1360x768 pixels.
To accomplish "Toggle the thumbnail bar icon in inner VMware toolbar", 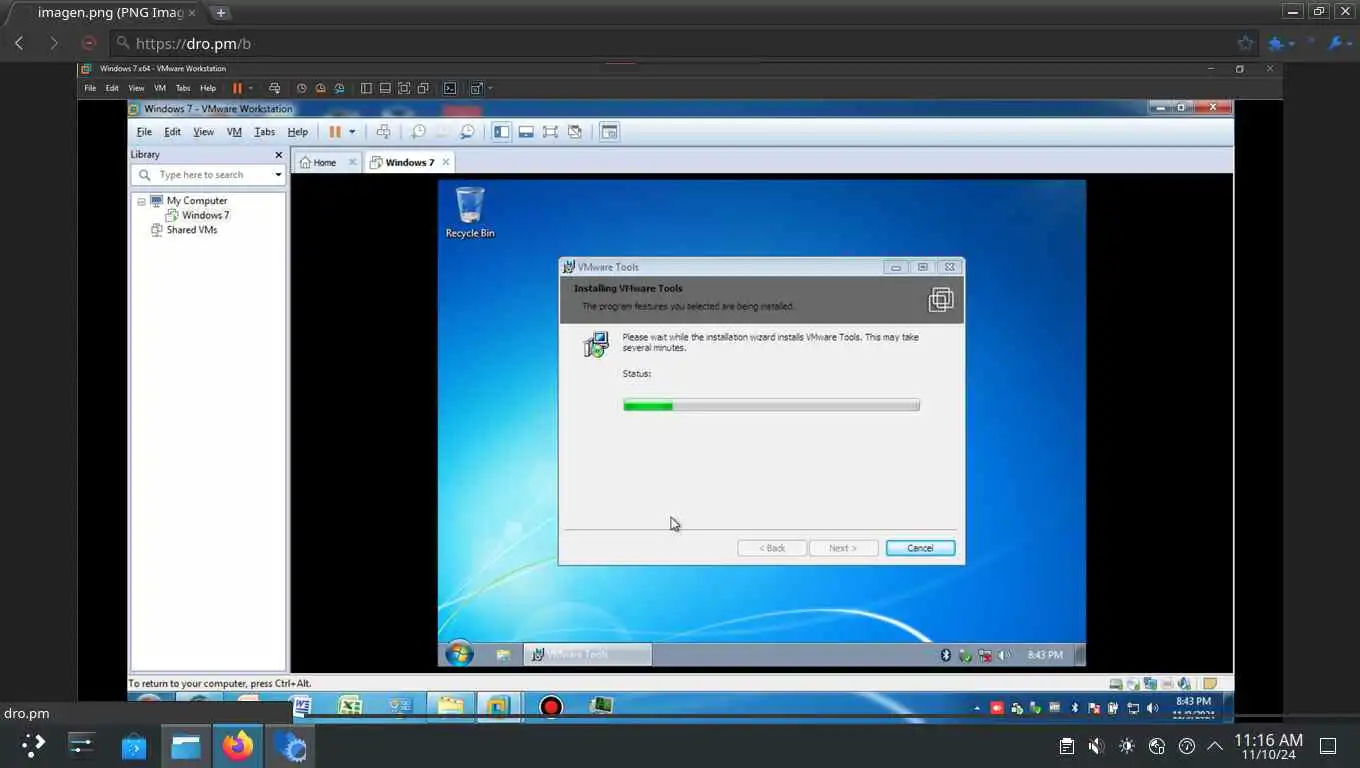I will [x=526, y=132].
